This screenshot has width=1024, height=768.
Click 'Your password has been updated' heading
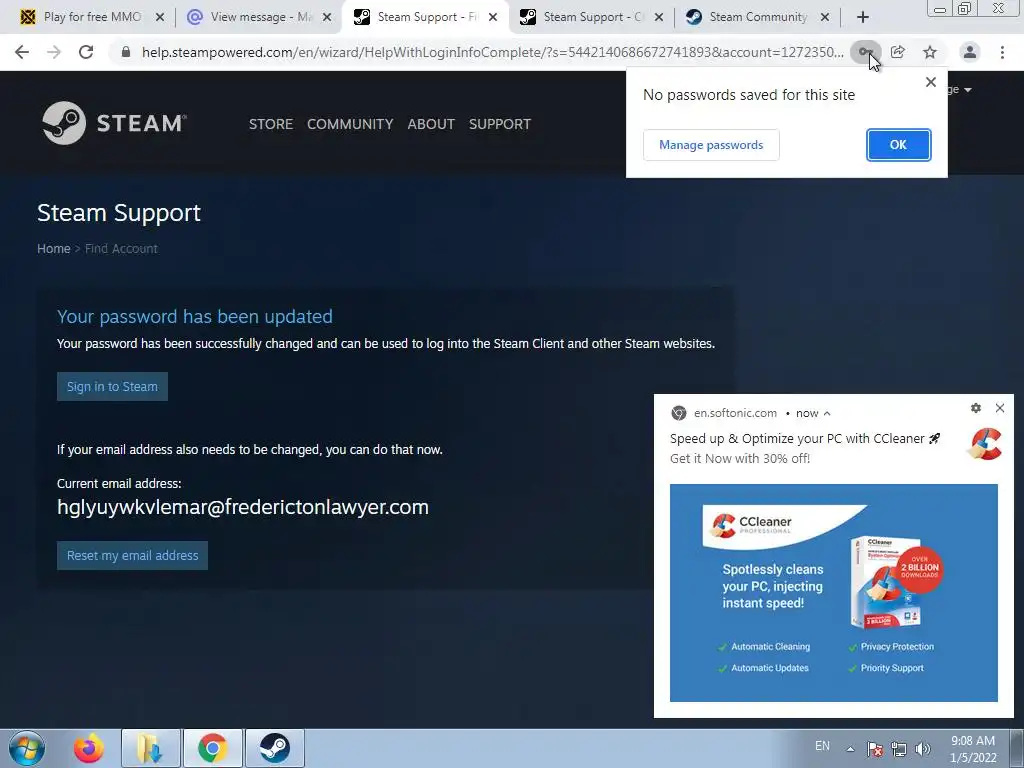195,317
